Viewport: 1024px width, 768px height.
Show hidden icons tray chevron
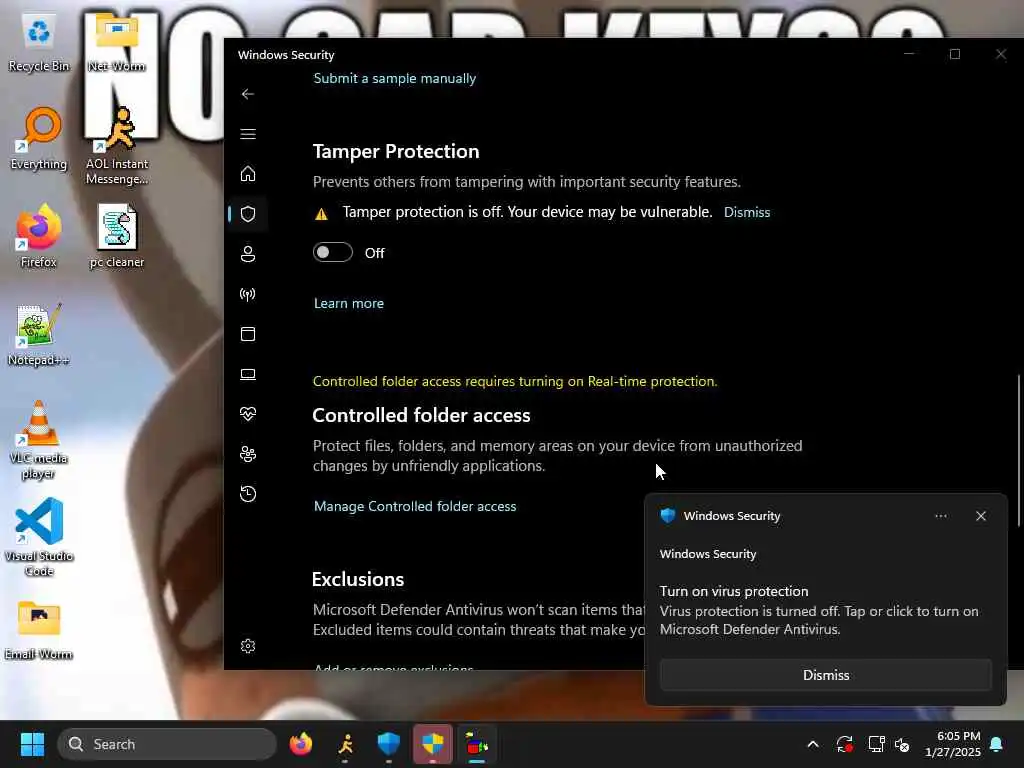point(813,744)
